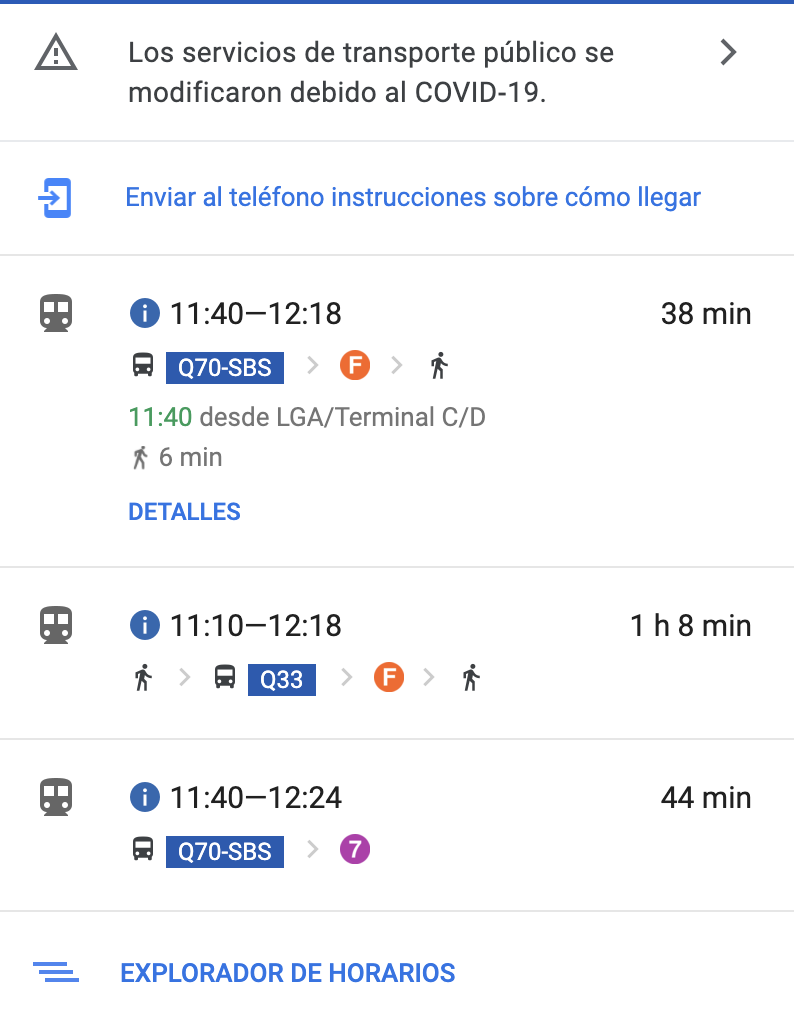794x1026 pixels.
Task: Click the Q33 bus line badge
Action: point(281,679)
